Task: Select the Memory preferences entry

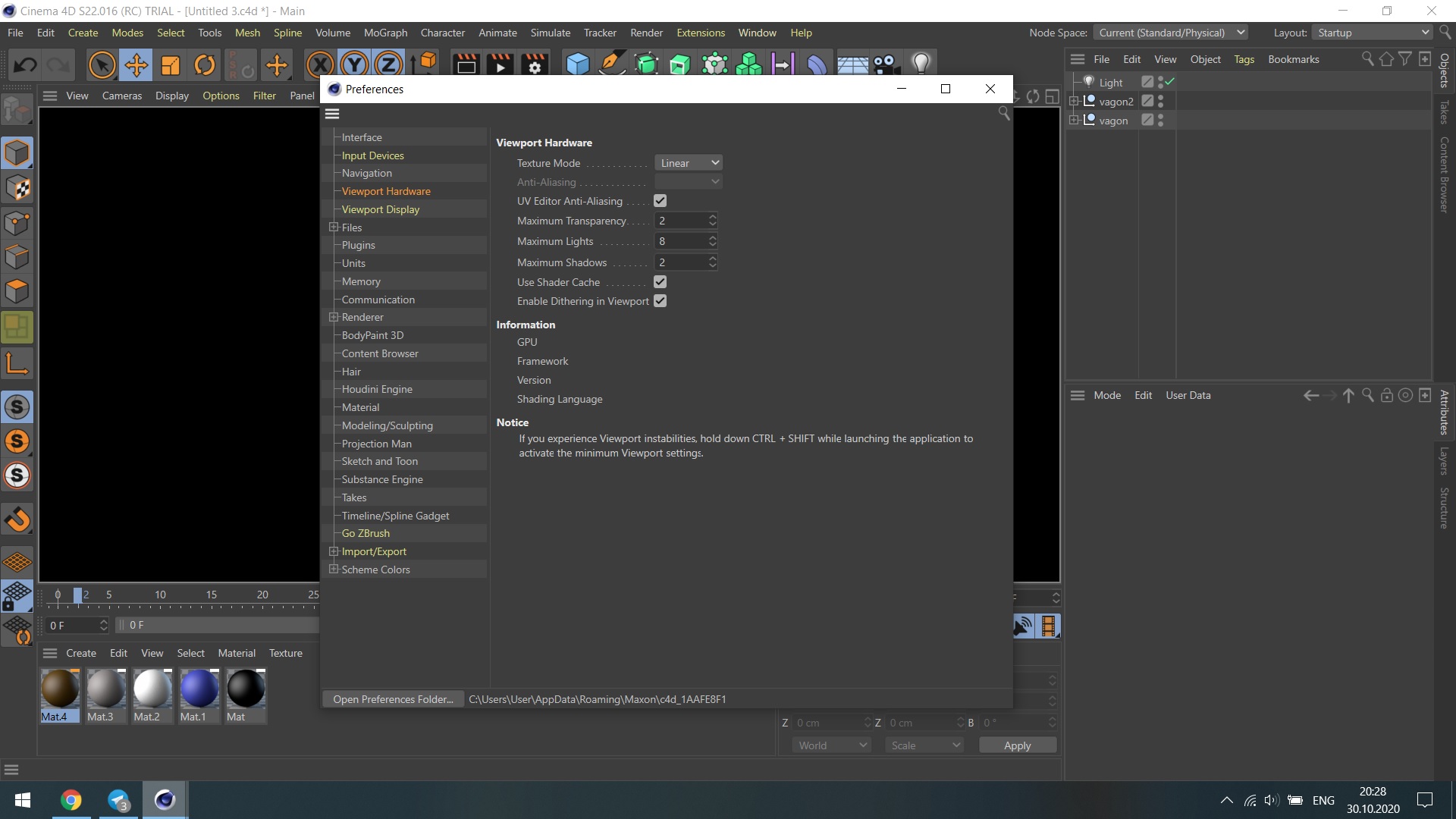Action: pos(361,281)
